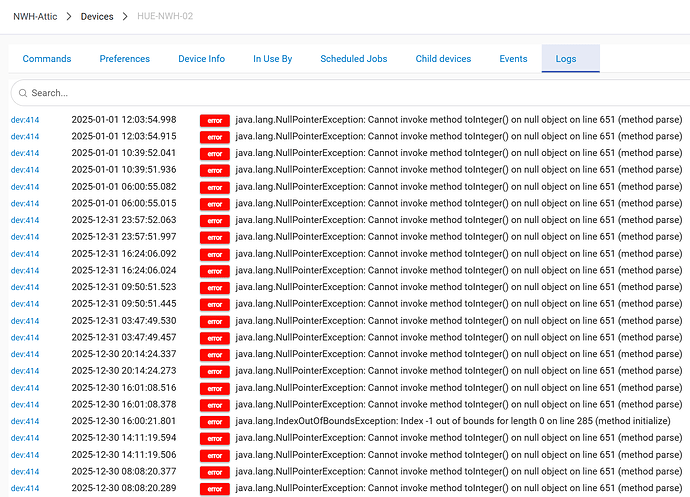Click error badge at 12:03:54.998
The width and height of the screenshot is (690, 497).
(x=215, y=121)
